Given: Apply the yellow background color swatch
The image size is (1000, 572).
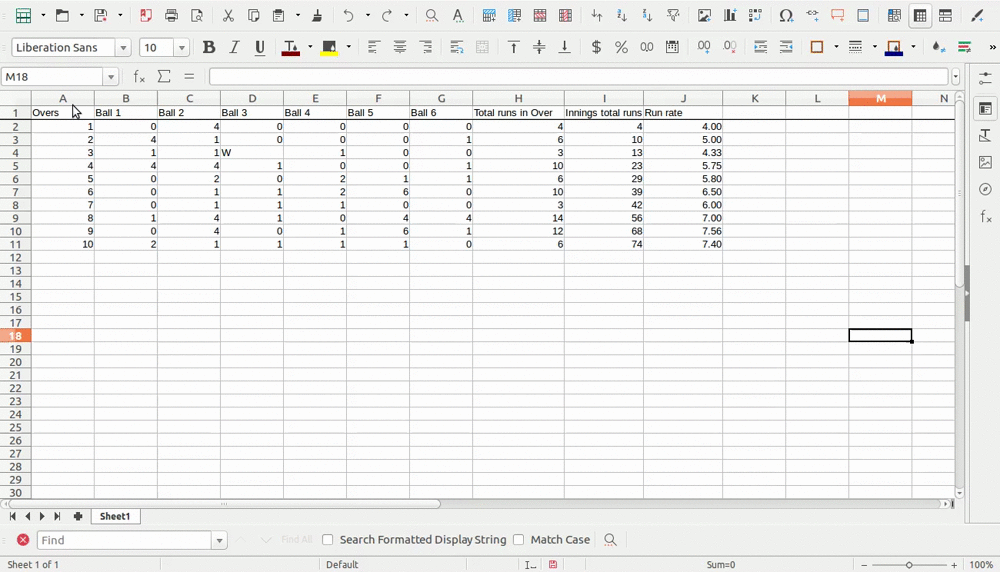Looking at the screenshot, I should 329,47.
